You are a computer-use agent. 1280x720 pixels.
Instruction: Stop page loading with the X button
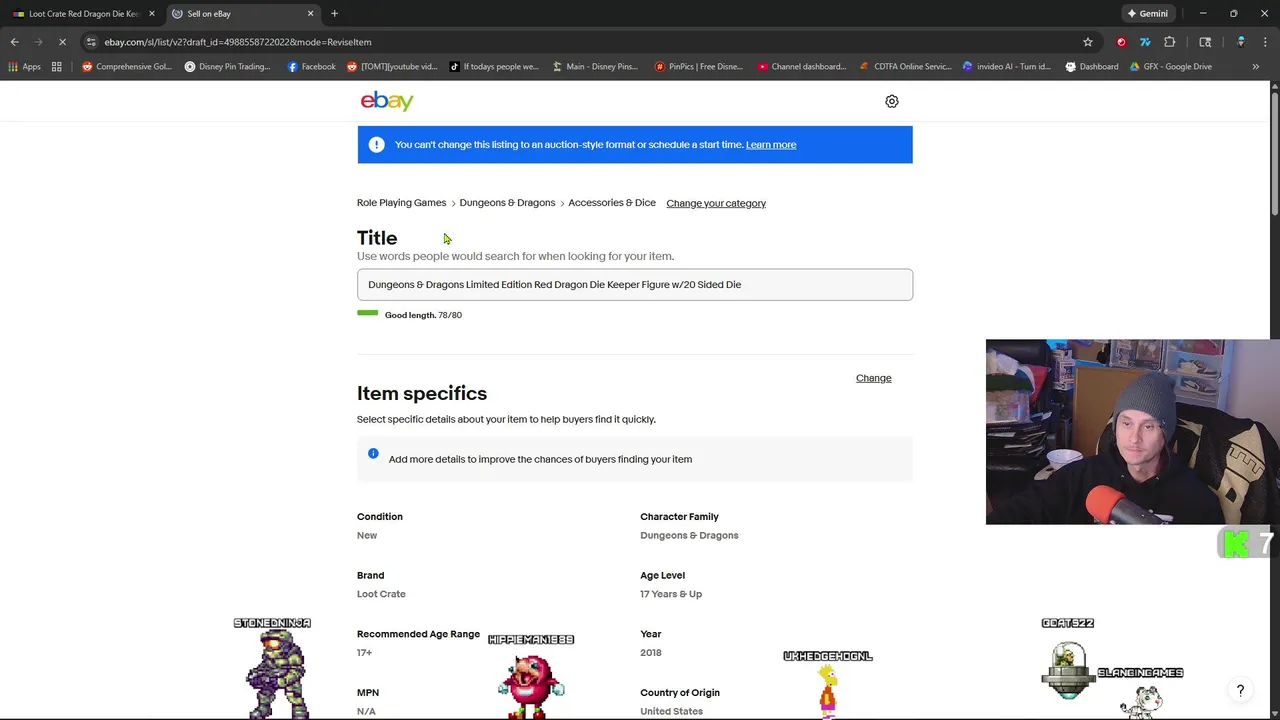point(62,42)
